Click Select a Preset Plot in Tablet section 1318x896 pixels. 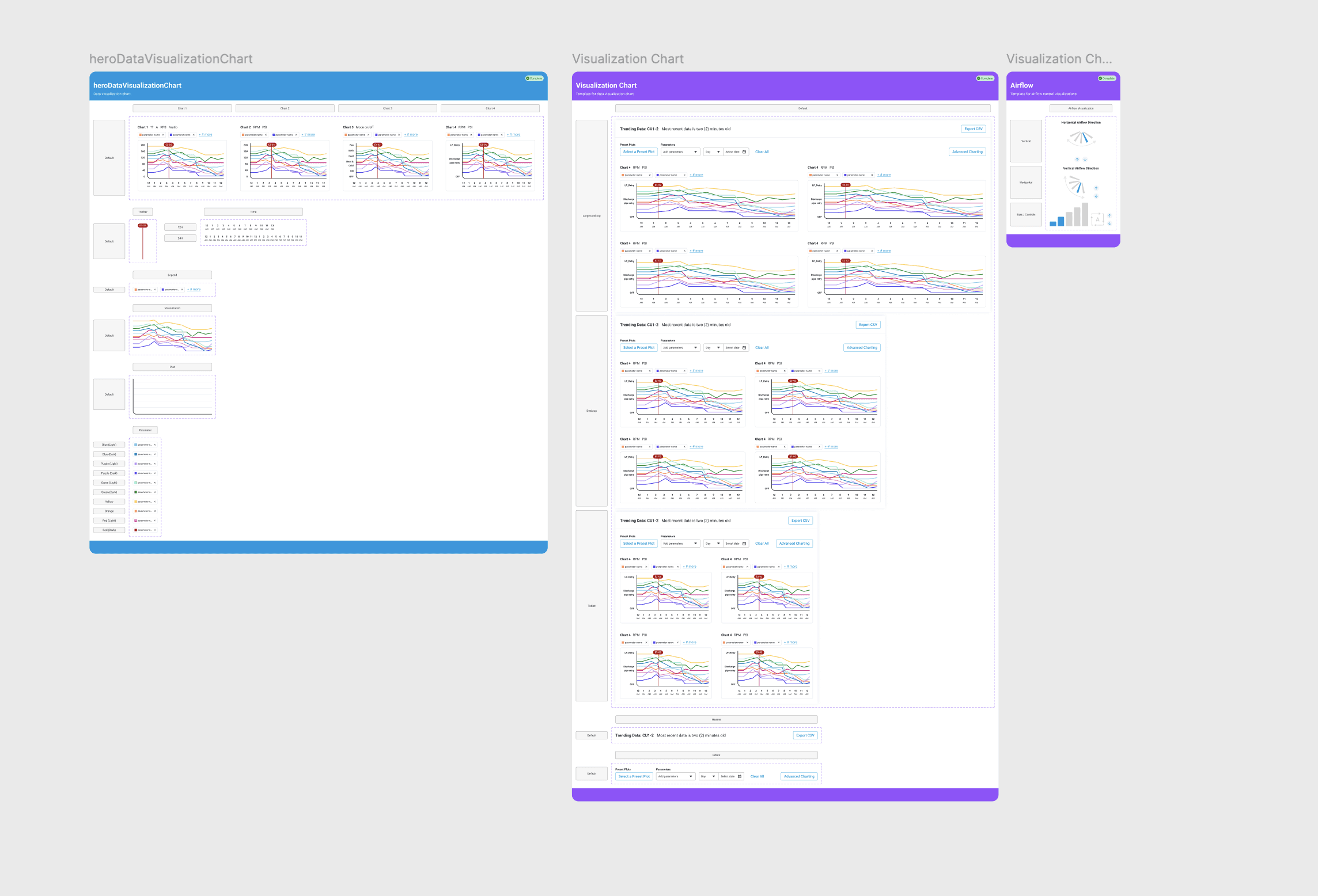639,544
